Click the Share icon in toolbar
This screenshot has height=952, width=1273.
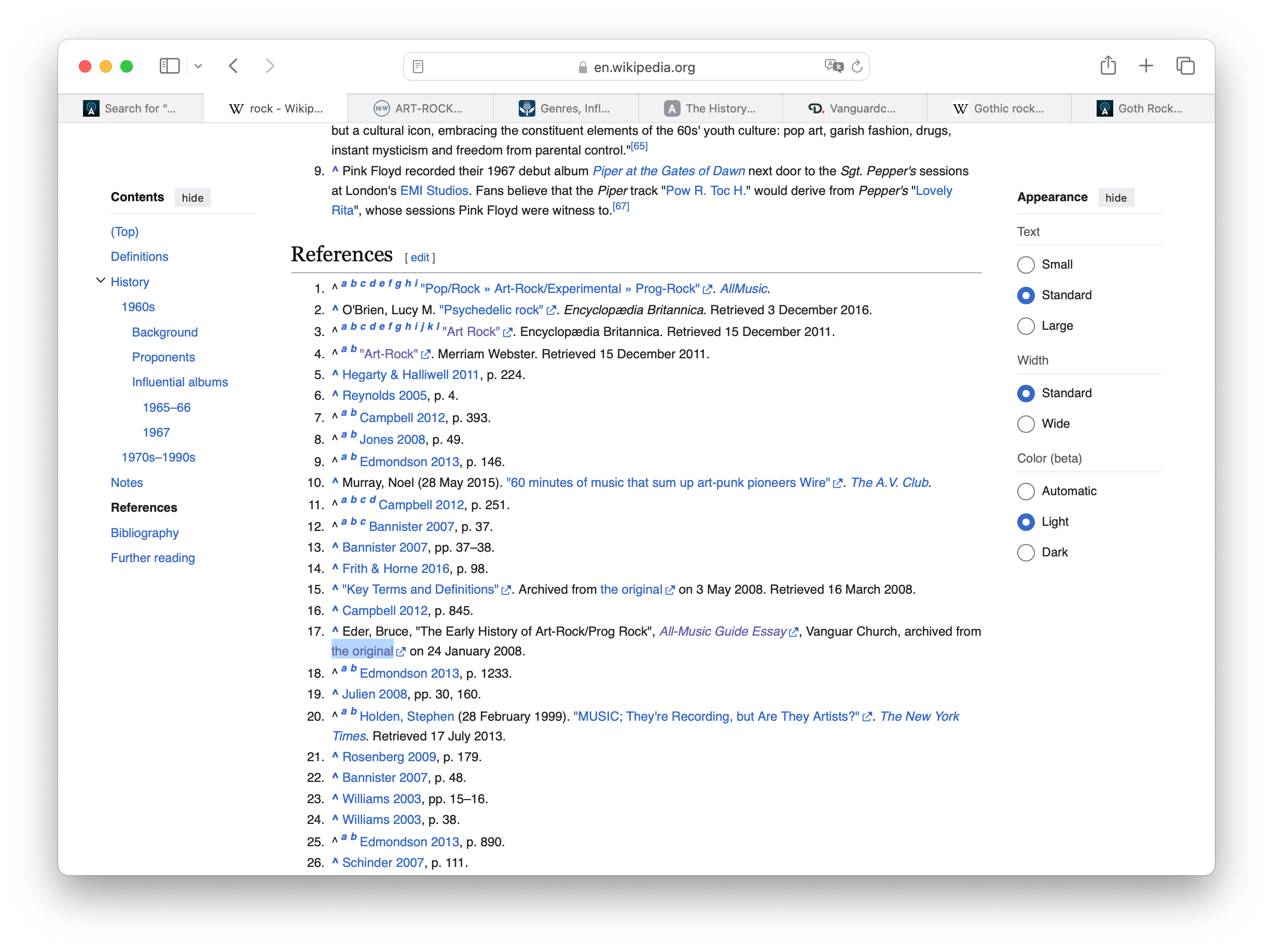pyautogui.click(x=1108, y=66)
